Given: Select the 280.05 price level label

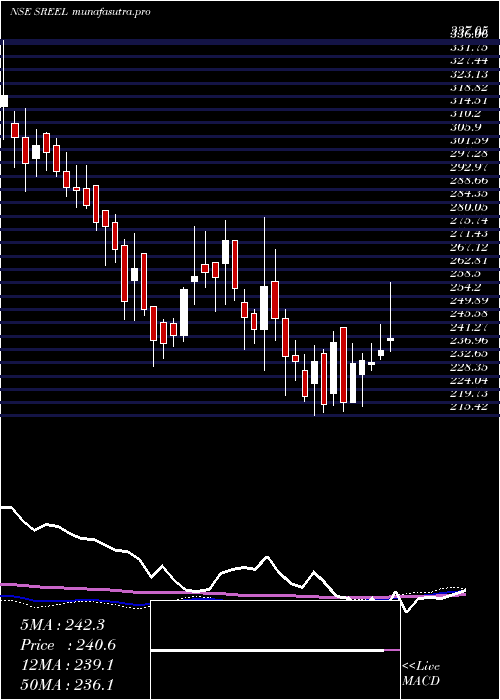Looking at the screenshot, I should click(x=469, y=207).
